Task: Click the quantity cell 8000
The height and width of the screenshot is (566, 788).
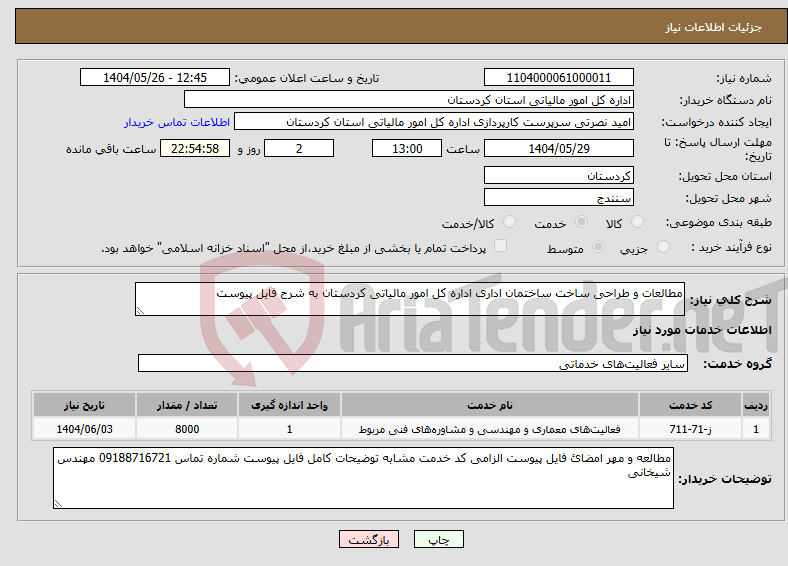Action: [x=187, y=429]
